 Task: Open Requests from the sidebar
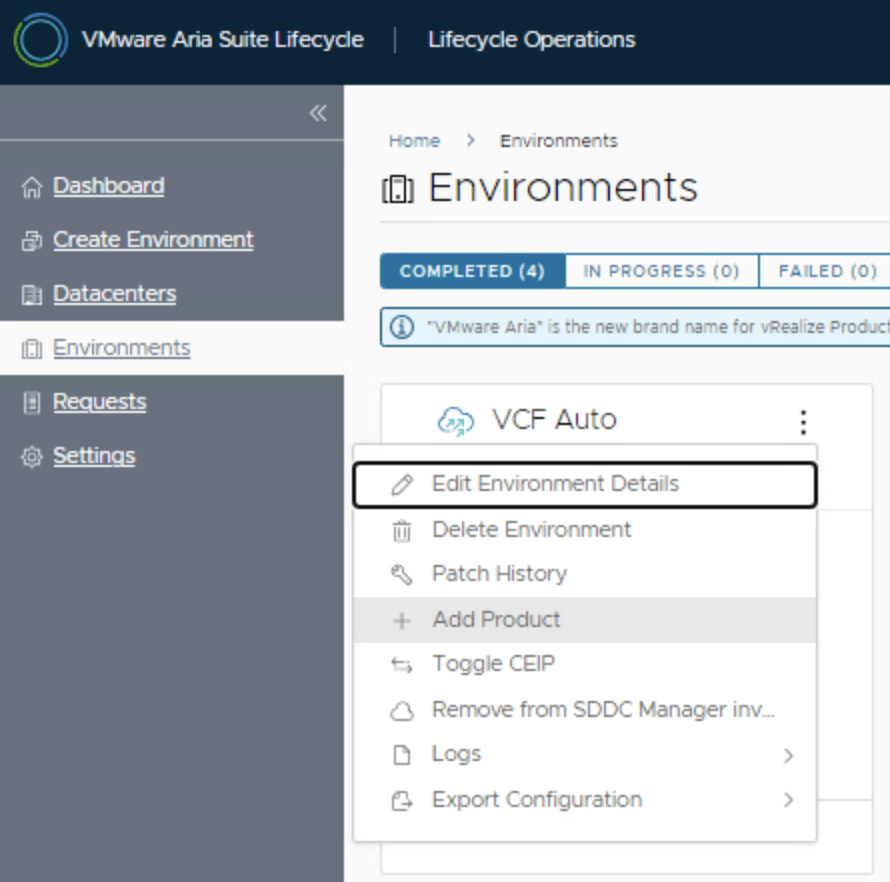[99, 402]
